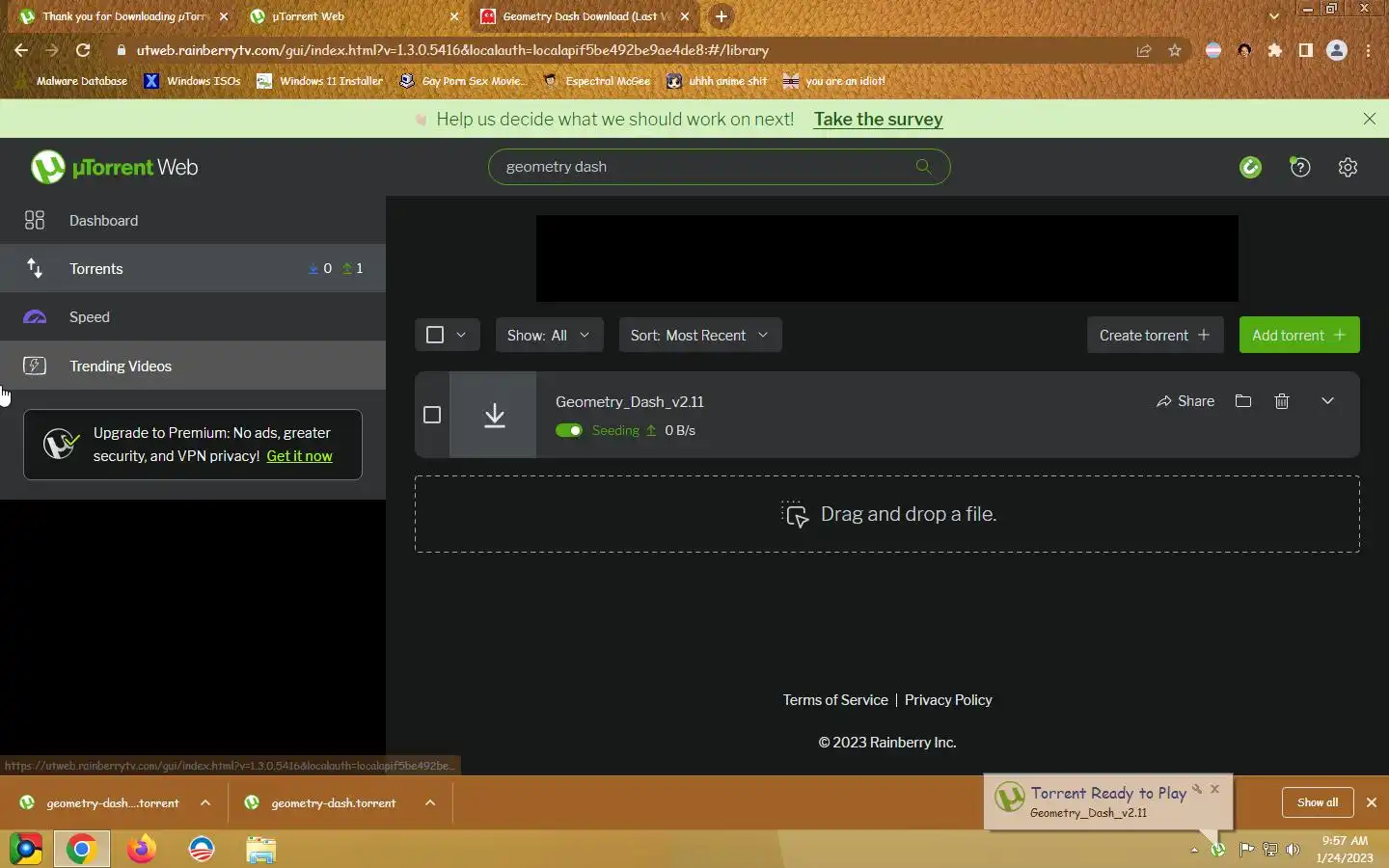Reload the page with browser refresh icon

coord(83,50)
